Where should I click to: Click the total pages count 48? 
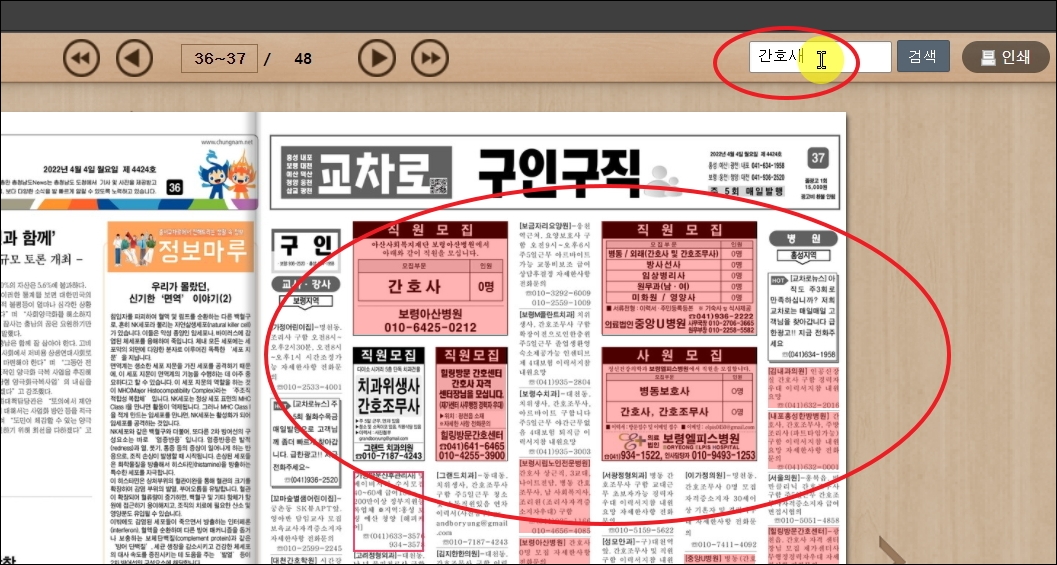tap(303, 59)
